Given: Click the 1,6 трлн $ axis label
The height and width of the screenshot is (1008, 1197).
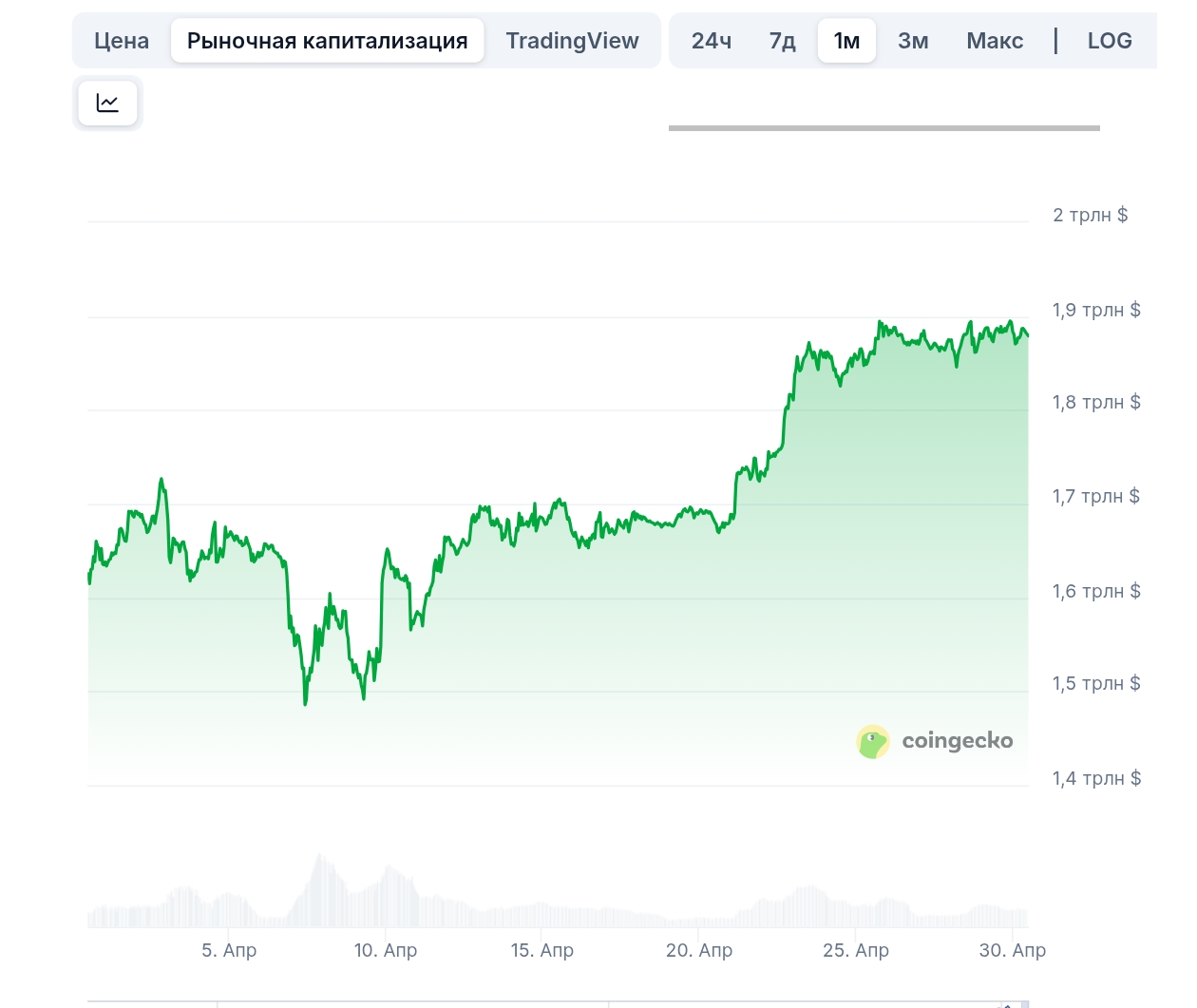Looking at the screenshot, I should tap(1096, 591).
